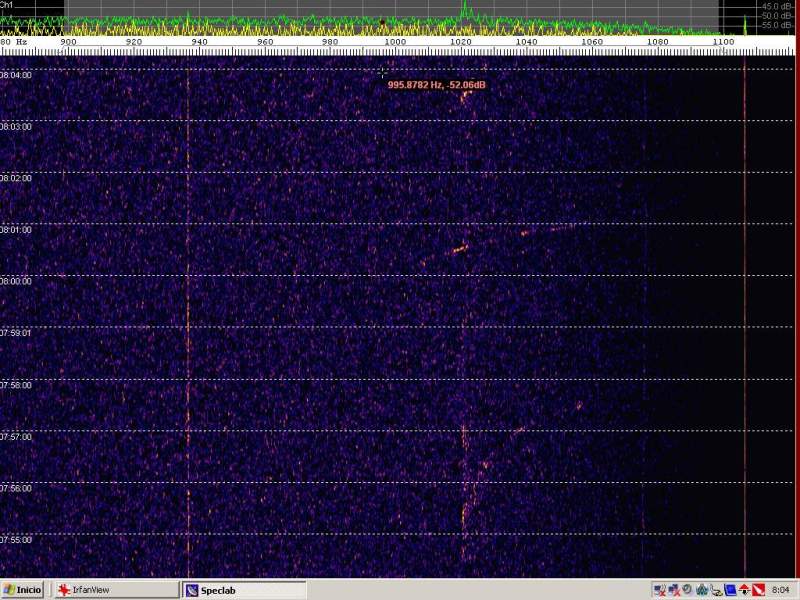The width and height of the screenshot is (800, 600).
Task: Click the 07:57:00 time marker on waterfall
Action: [17, 437]
